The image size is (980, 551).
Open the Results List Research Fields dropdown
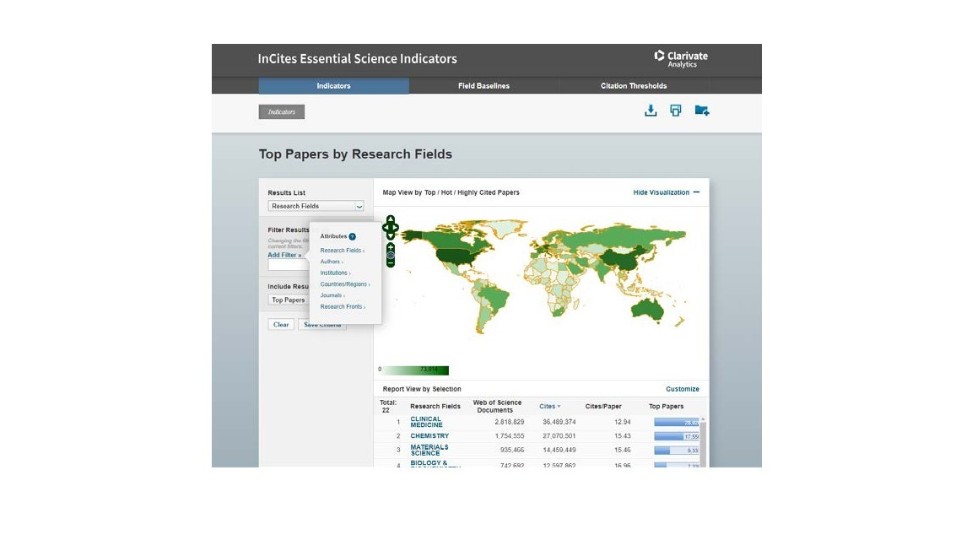tap(316, 206)
